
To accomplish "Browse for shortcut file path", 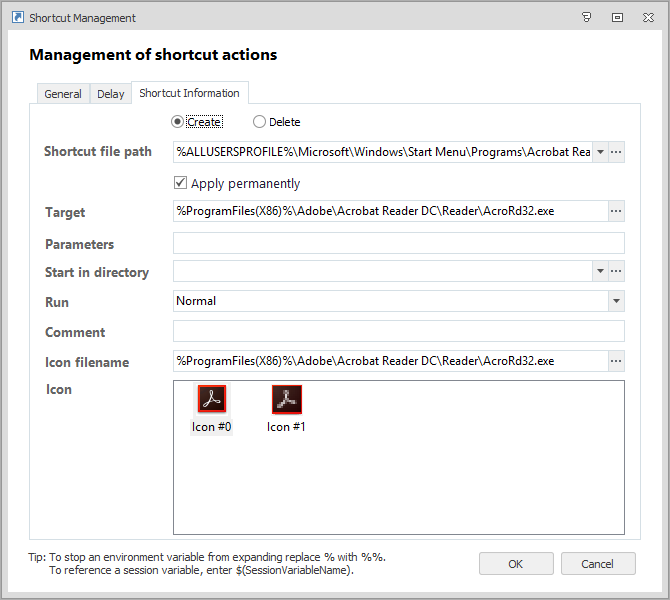I will click(617, 152).
